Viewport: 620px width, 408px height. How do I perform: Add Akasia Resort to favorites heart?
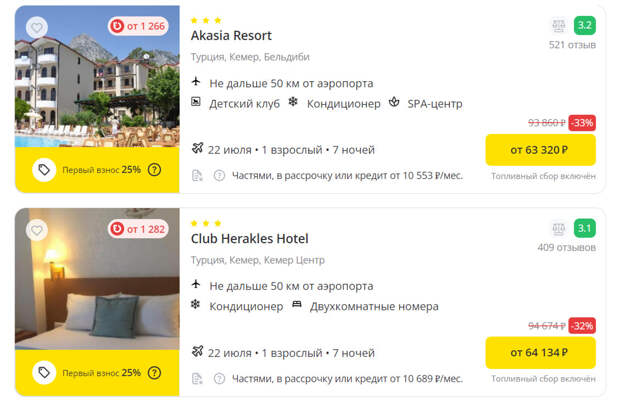click(x=37, y=28)
